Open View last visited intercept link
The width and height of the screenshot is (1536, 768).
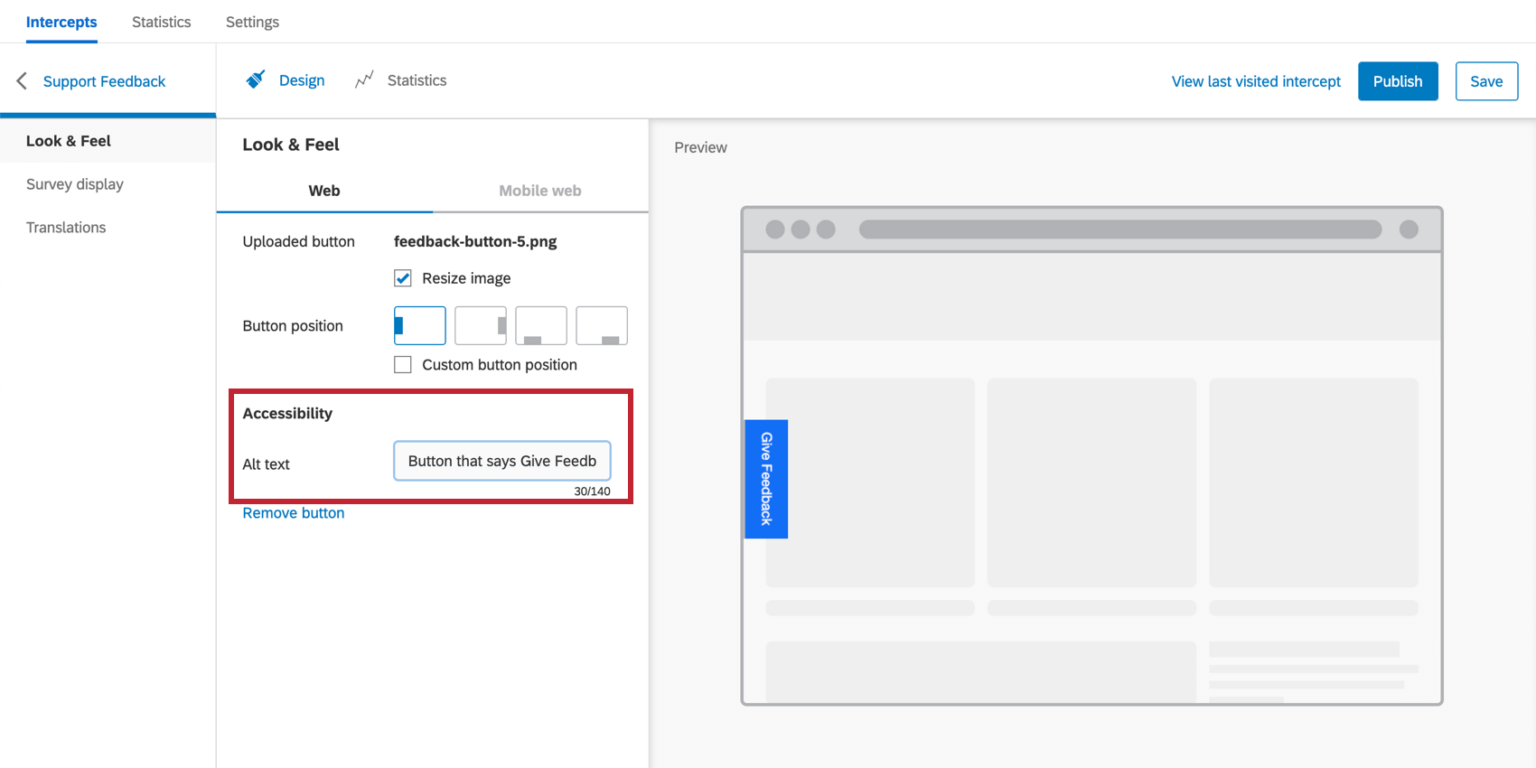tap(1256, 82)
